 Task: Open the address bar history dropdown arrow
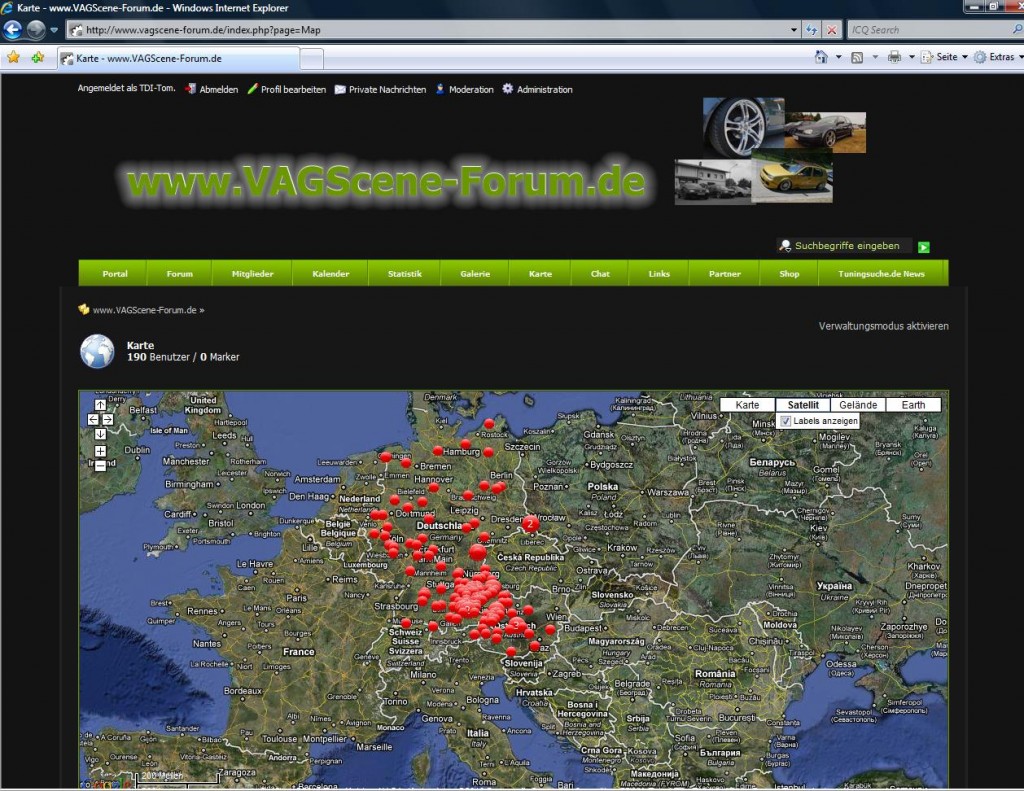click(x=794, y=30)
